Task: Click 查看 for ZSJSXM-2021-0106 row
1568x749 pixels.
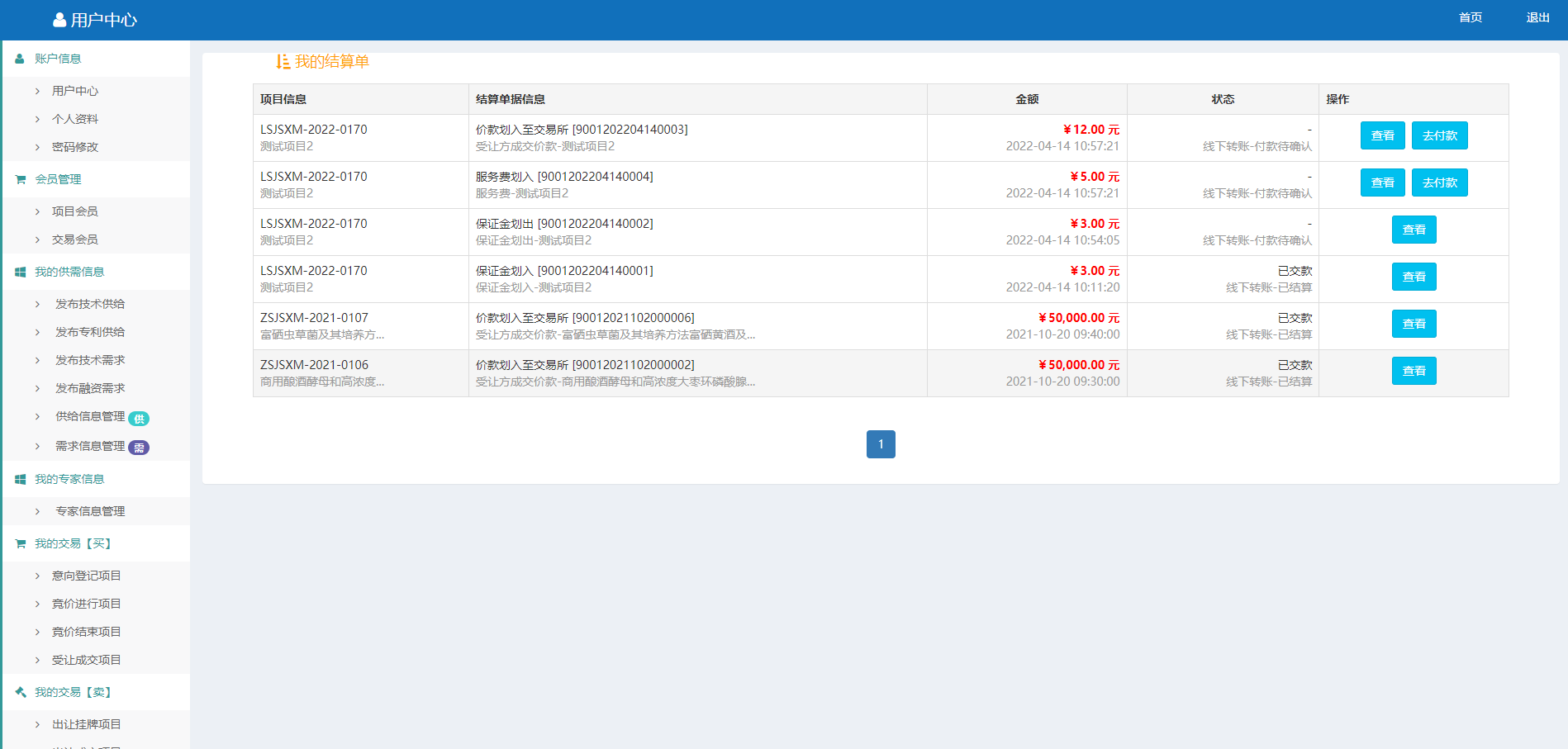Action: [x=1414, y=371]
